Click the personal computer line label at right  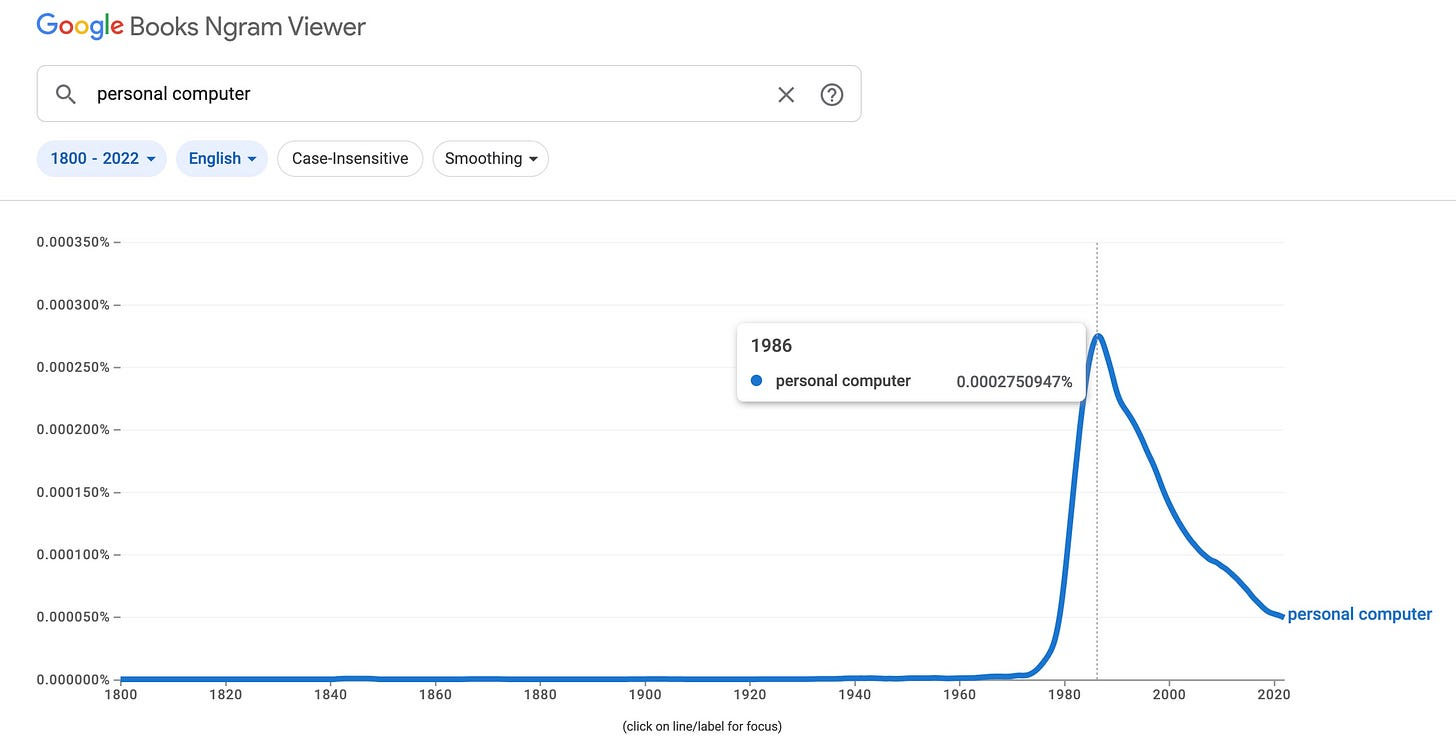(x=1360, y=614)
